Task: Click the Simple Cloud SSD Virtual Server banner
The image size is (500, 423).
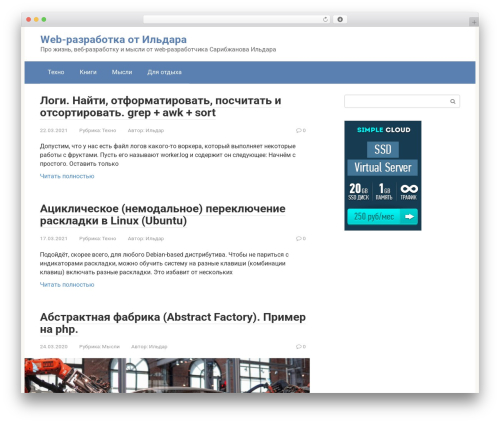Action: [383, 176]
